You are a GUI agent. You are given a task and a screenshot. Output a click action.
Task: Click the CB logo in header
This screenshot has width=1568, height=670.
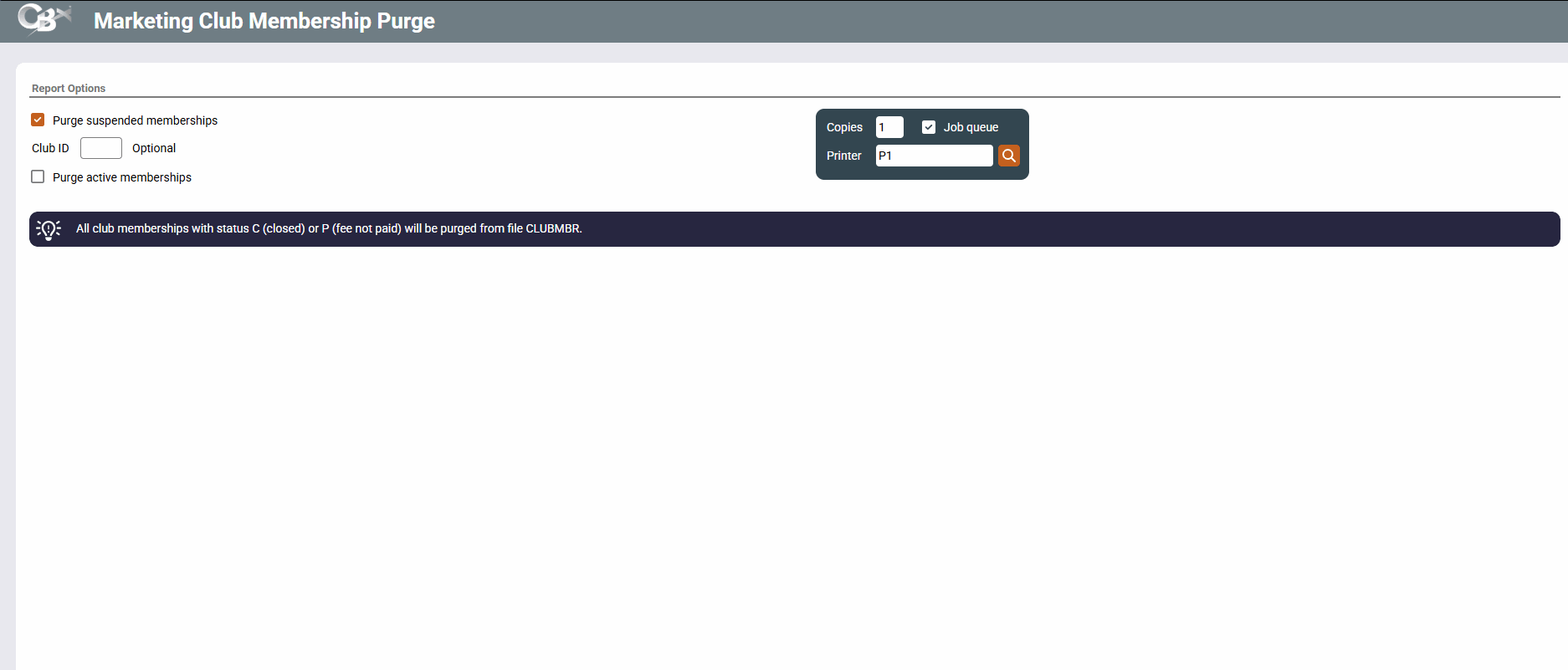44,19
